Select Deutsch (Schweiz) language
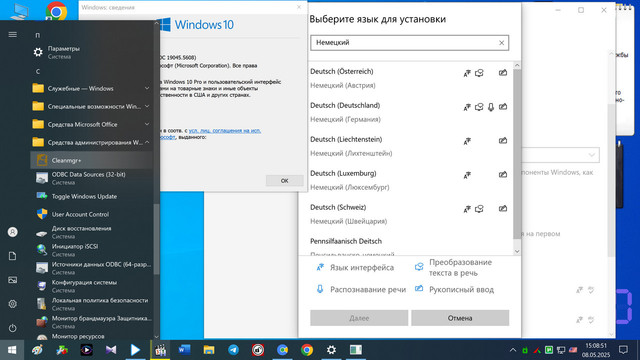This screenshot has width=640, height=360. pyautogui.click(x=409, y=214)
